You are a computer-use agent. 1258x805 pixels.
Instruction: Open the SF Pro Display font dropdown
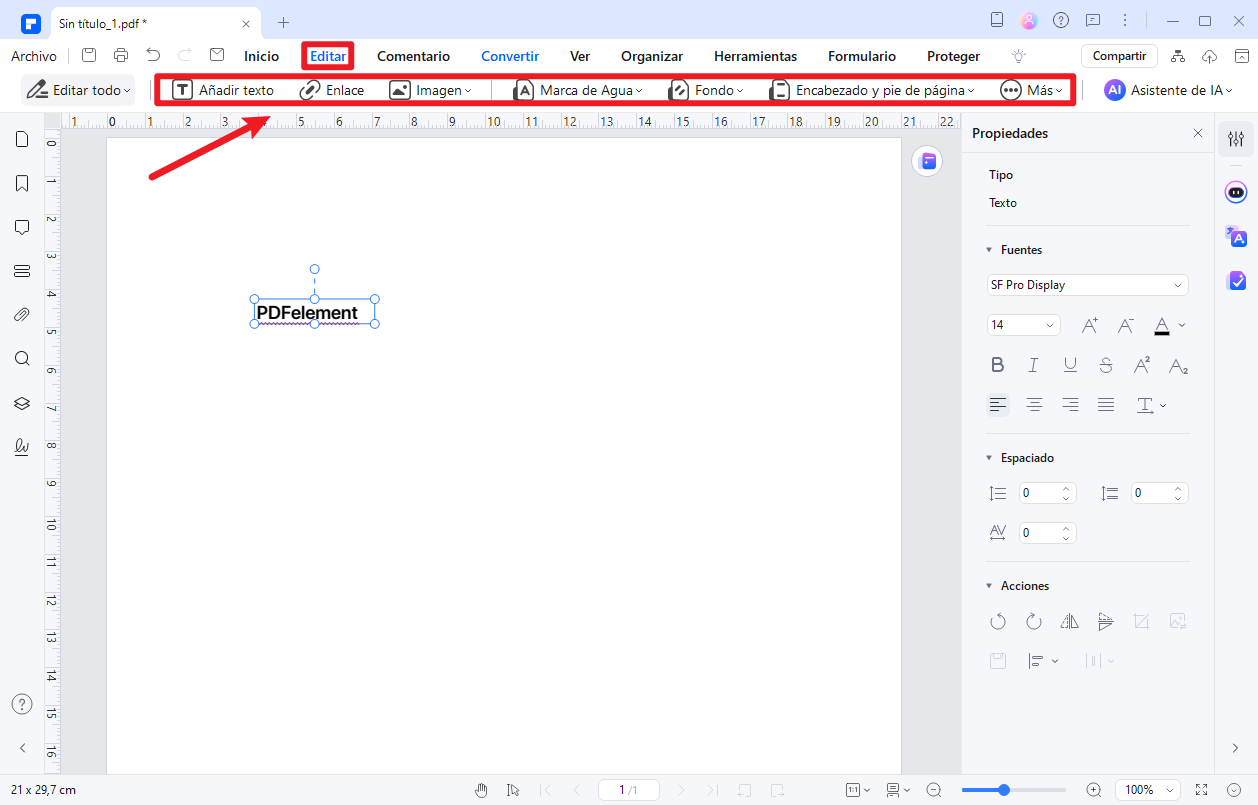[x=1088, y=285]
